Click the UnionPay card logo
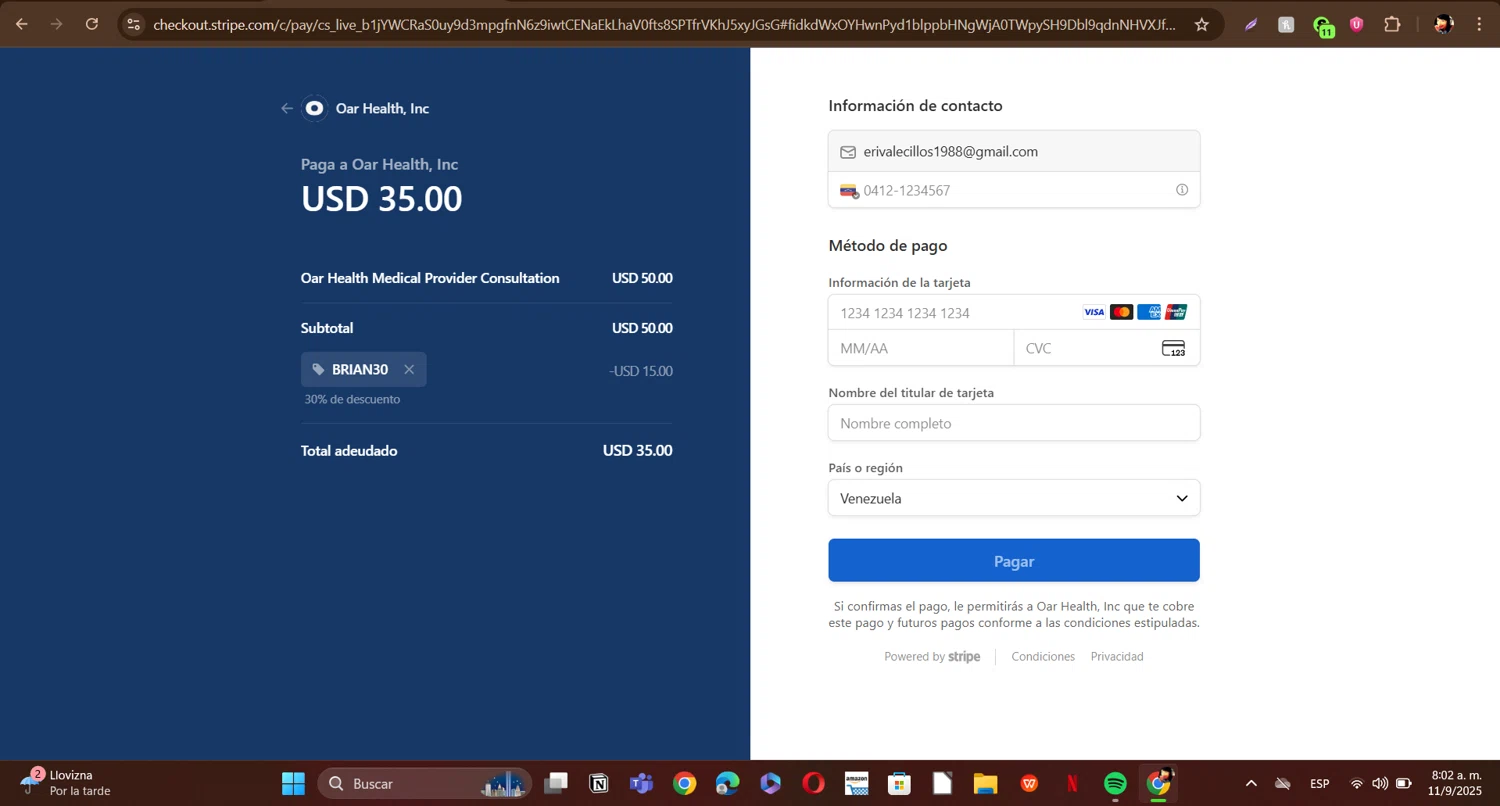 [1176, 312]
